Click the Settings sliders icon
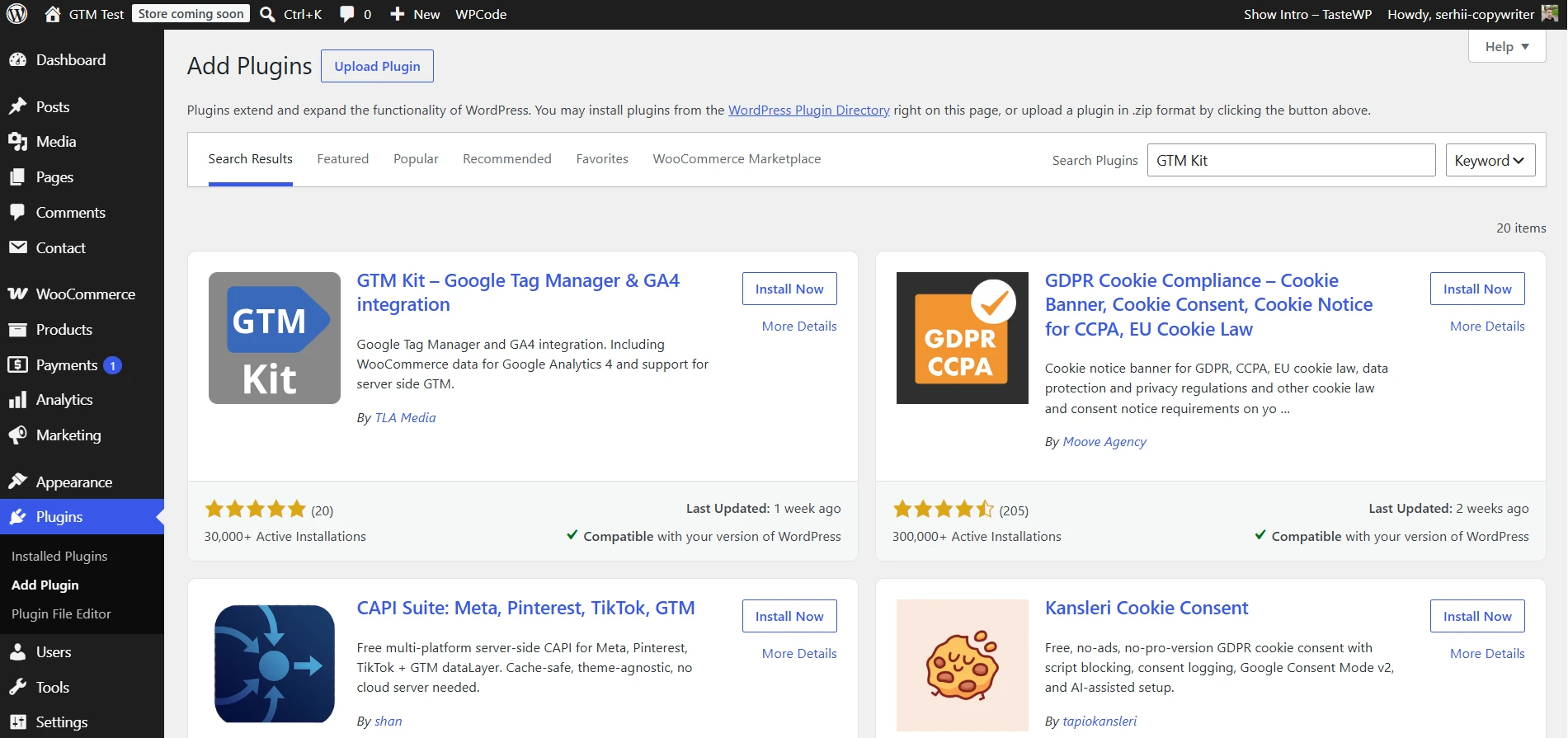Screen dimensions: 1568x738 coord(17,722)
